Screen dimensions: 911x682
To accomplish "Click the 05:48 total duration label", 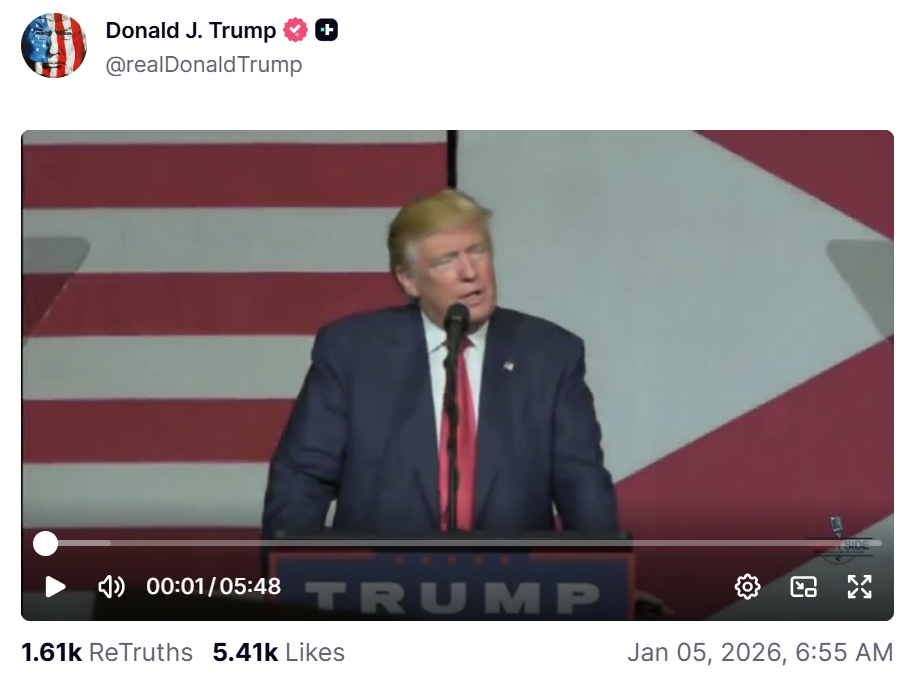I will tap(250, 586).
